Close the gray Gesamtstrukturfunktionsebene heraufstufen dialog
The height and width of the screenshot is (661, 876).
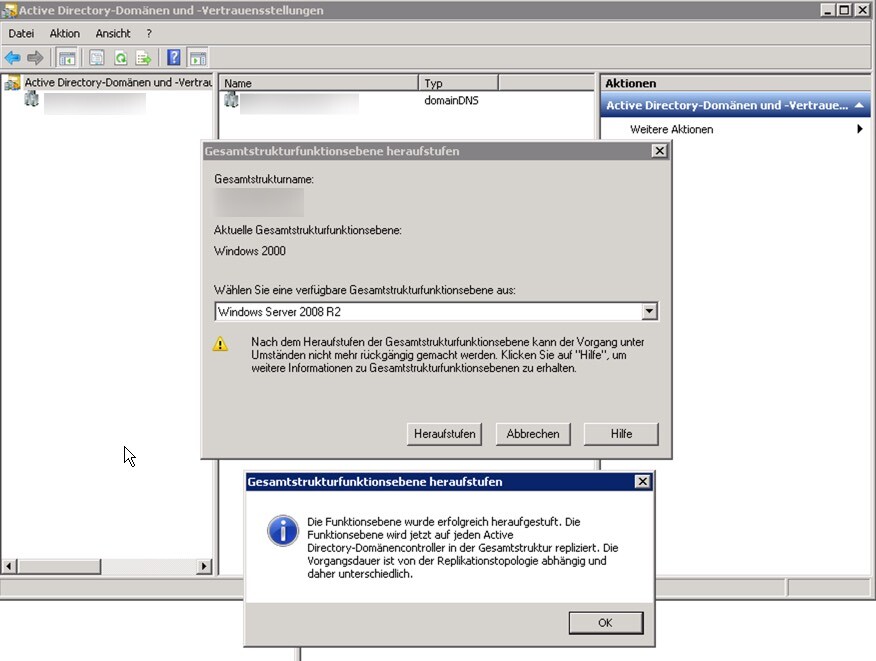[x=659, y=151]
